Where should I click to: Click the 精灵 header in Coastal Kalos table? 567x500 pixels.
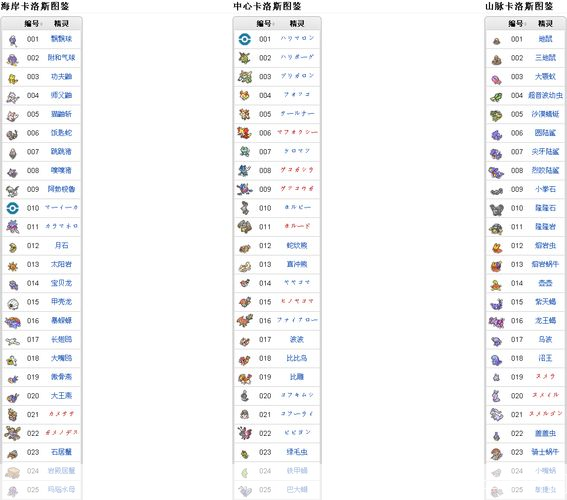pos(61,23)
